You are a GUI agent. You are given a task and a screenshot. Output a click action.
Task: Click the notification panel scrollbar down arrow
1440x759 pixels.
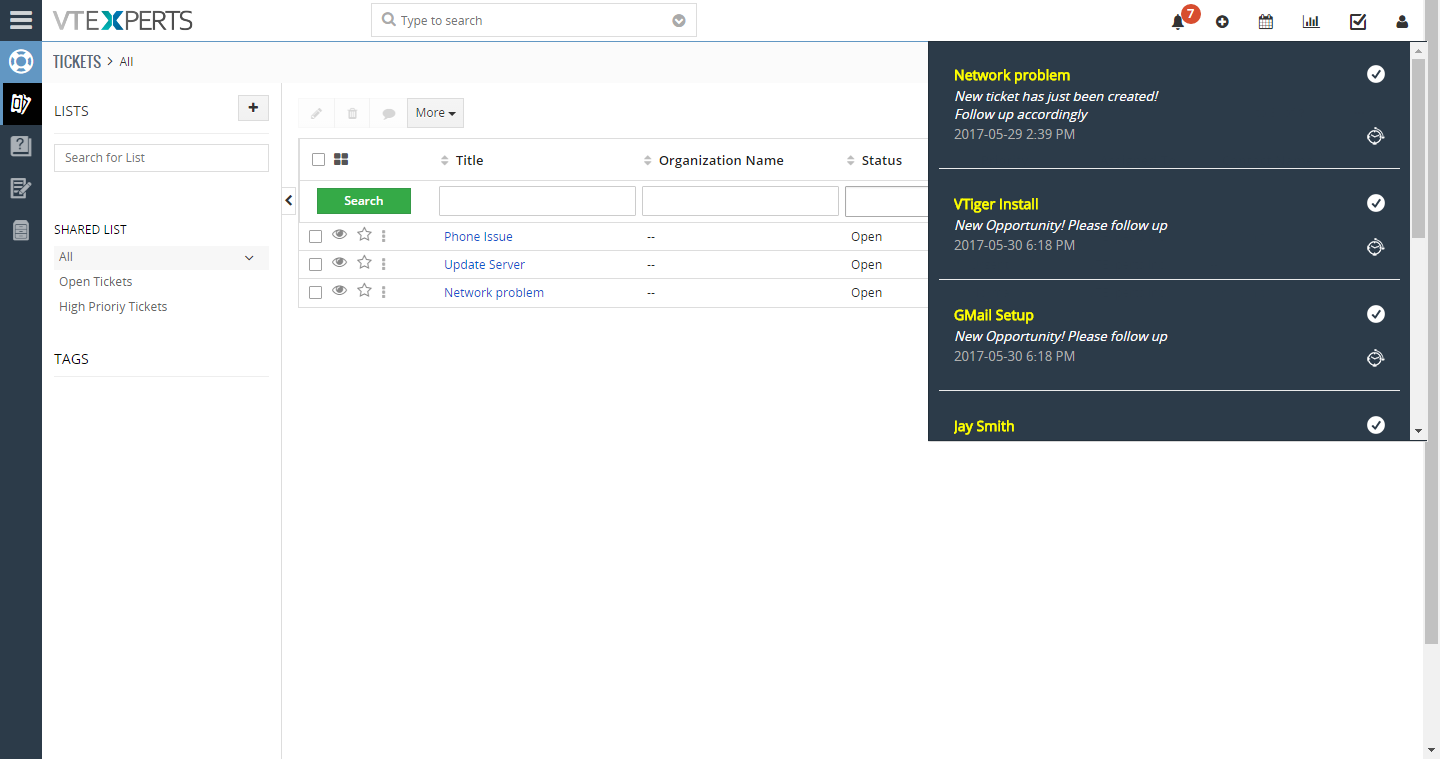click(1418, 431)
